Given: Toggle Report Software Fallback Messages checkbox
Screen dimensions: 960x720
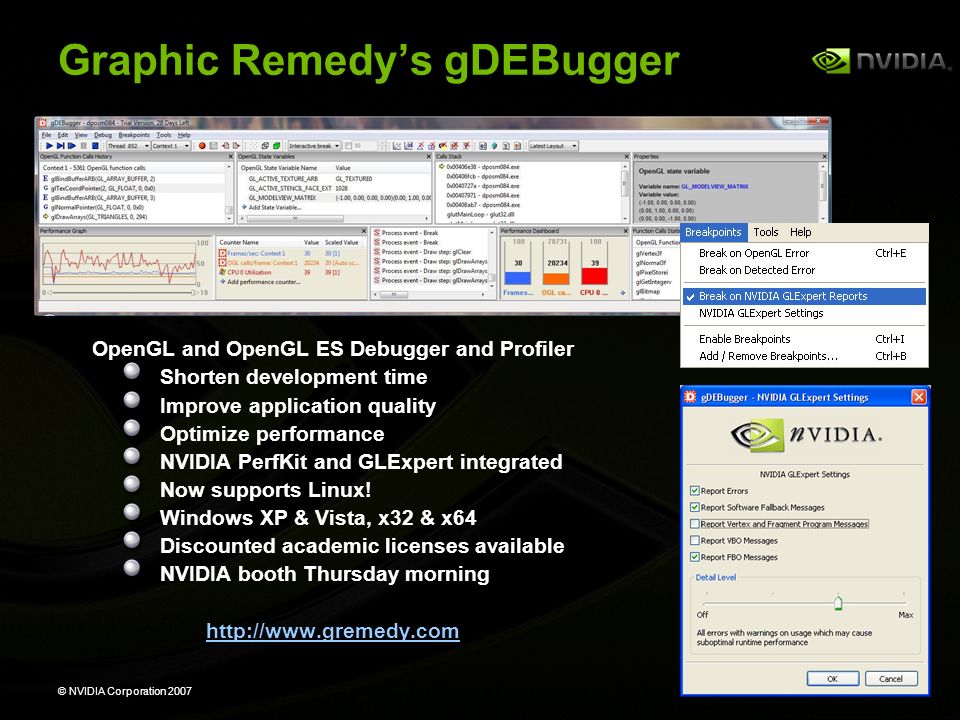Looking at the screenshot, I should pos(694,507).
